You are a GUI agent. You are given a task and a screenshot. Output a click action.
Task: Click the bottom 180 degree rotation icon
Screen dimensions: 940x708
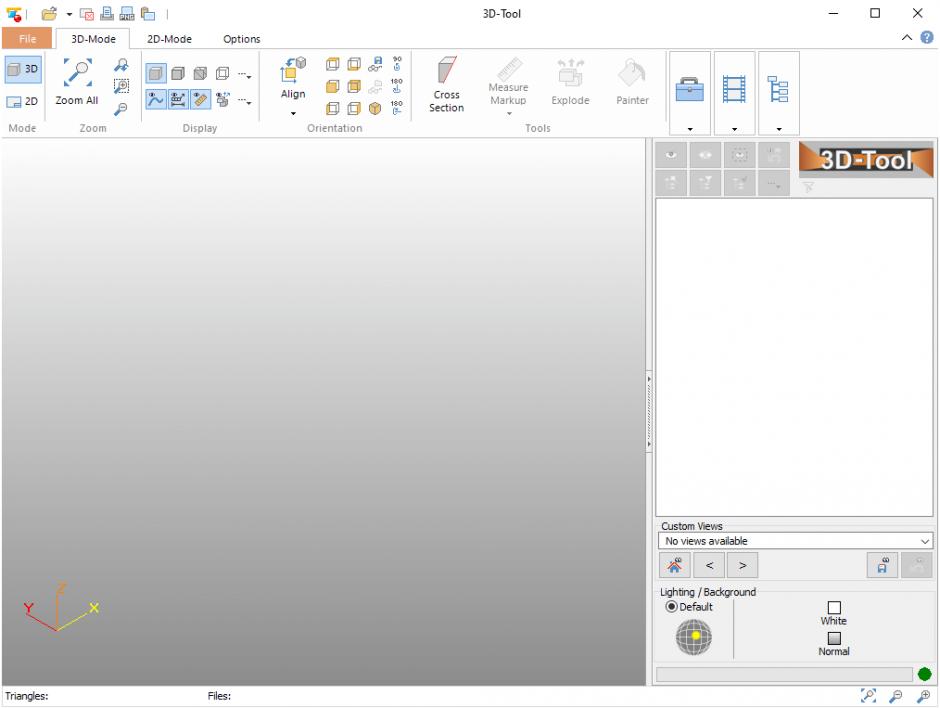point(397,108)
